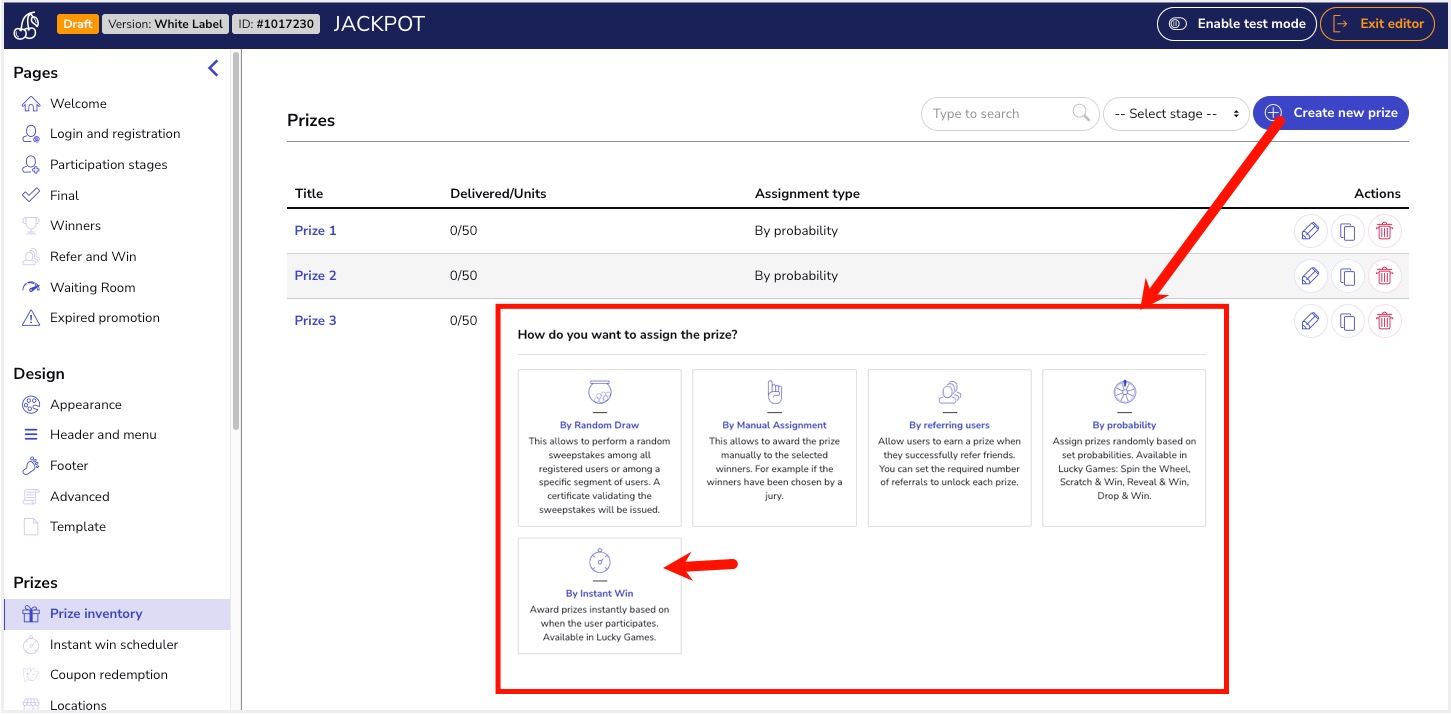Choose By Manual Assignment card
The height and width of the screenshot is (714, 1451).
(774, 448)
